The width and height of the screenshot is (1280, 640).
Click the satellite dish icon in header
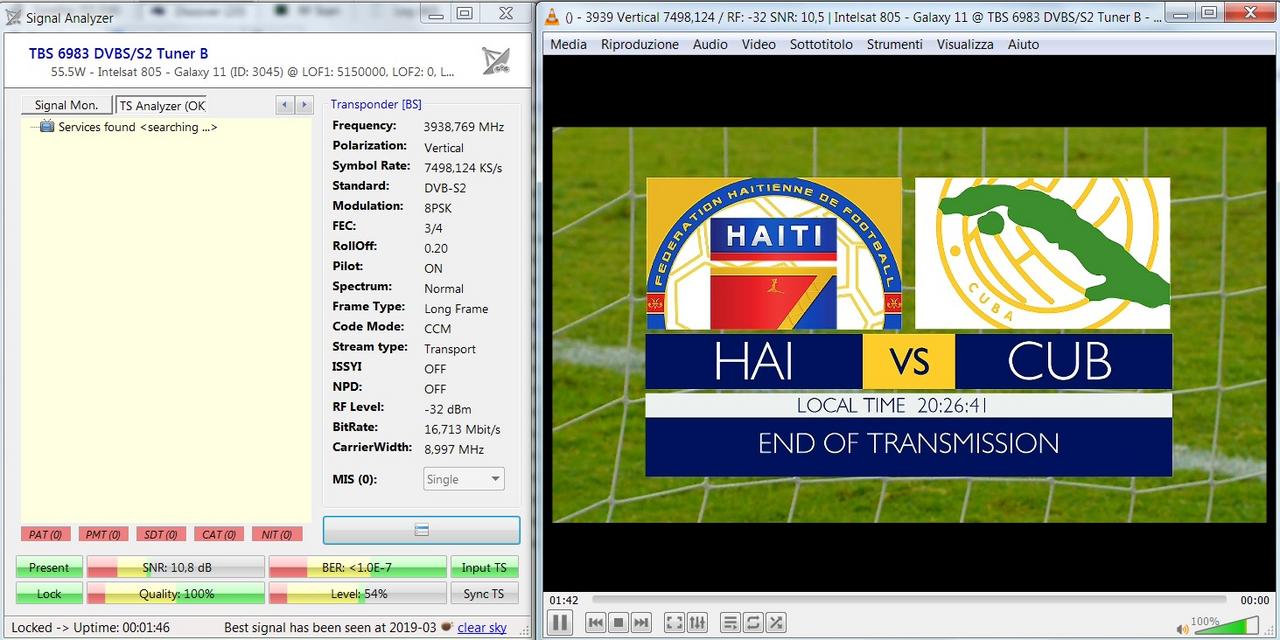click(496, 61)
